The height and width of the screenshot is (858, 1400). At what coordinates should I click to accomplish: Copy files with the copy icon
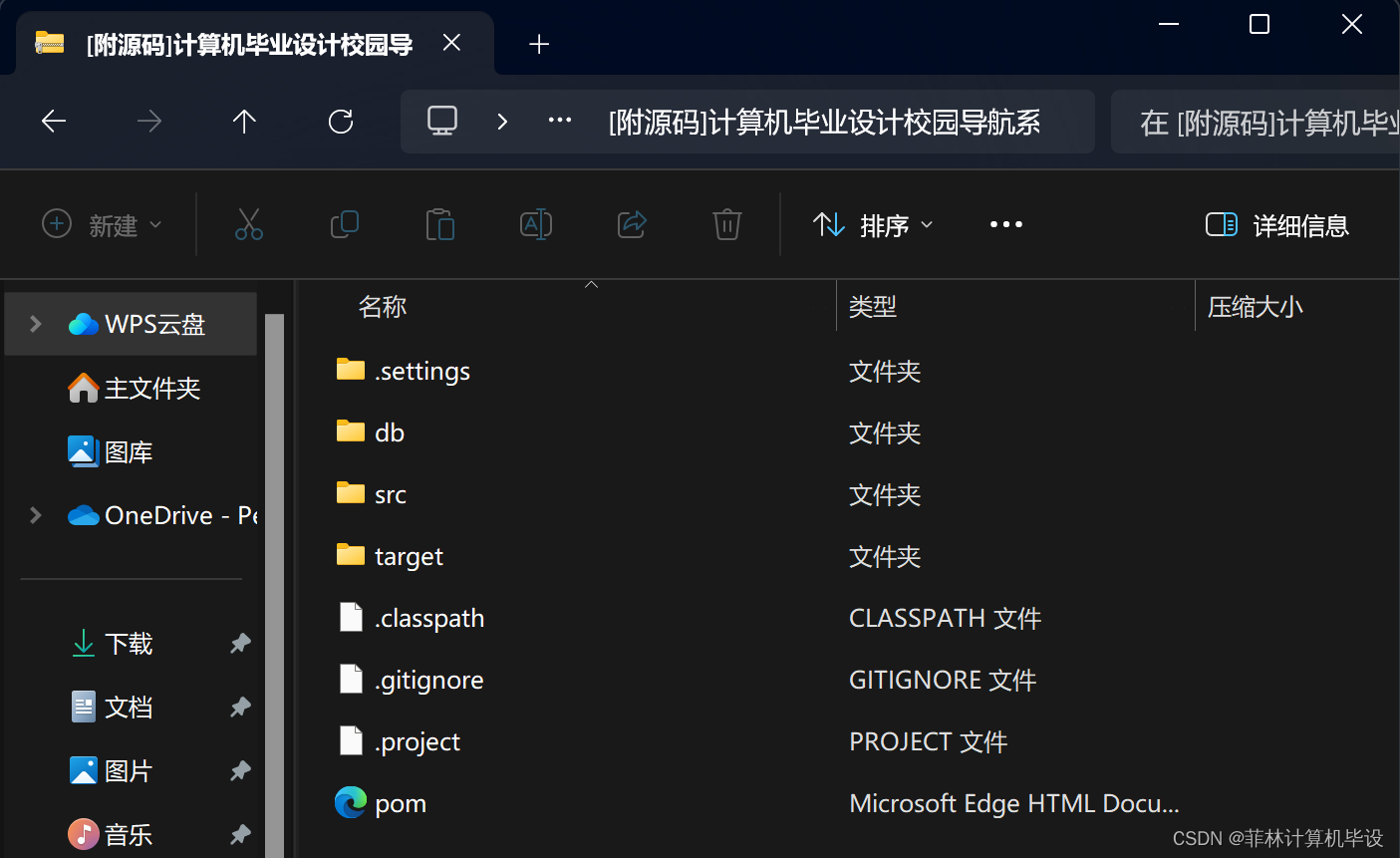click(344, 224)
